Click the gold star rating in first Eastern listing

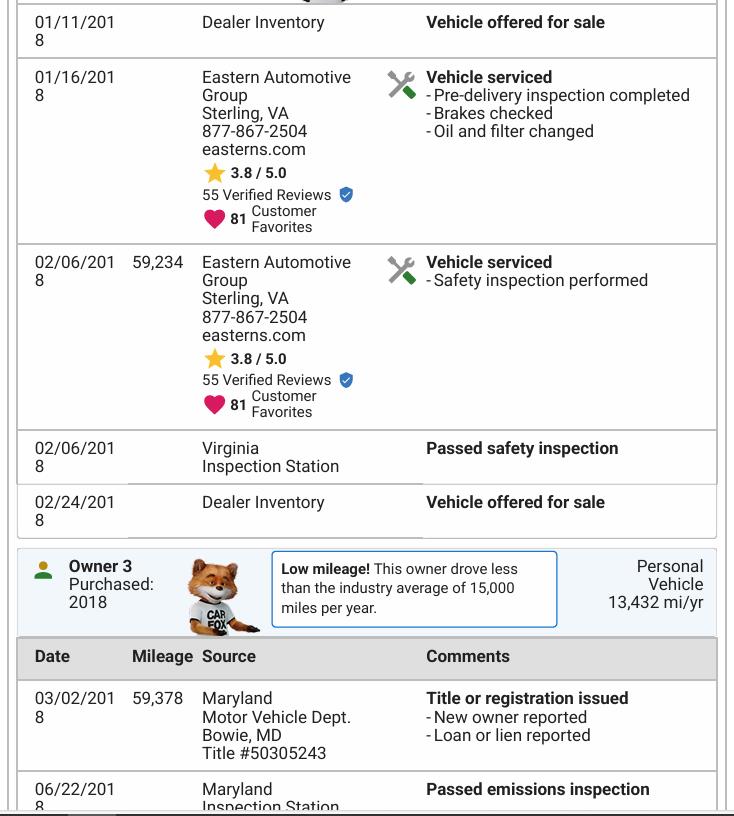click(x=214, y=173)
